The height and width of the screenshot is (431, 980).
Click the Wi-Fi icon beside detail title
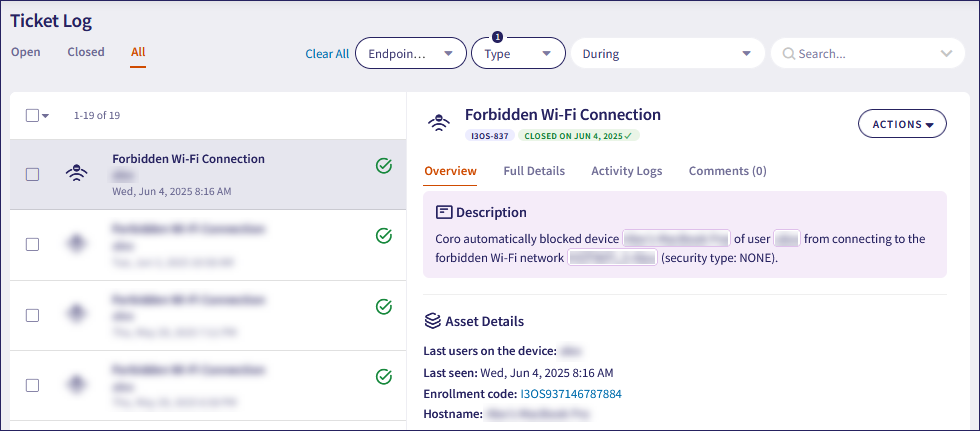[x=438, y=123]
